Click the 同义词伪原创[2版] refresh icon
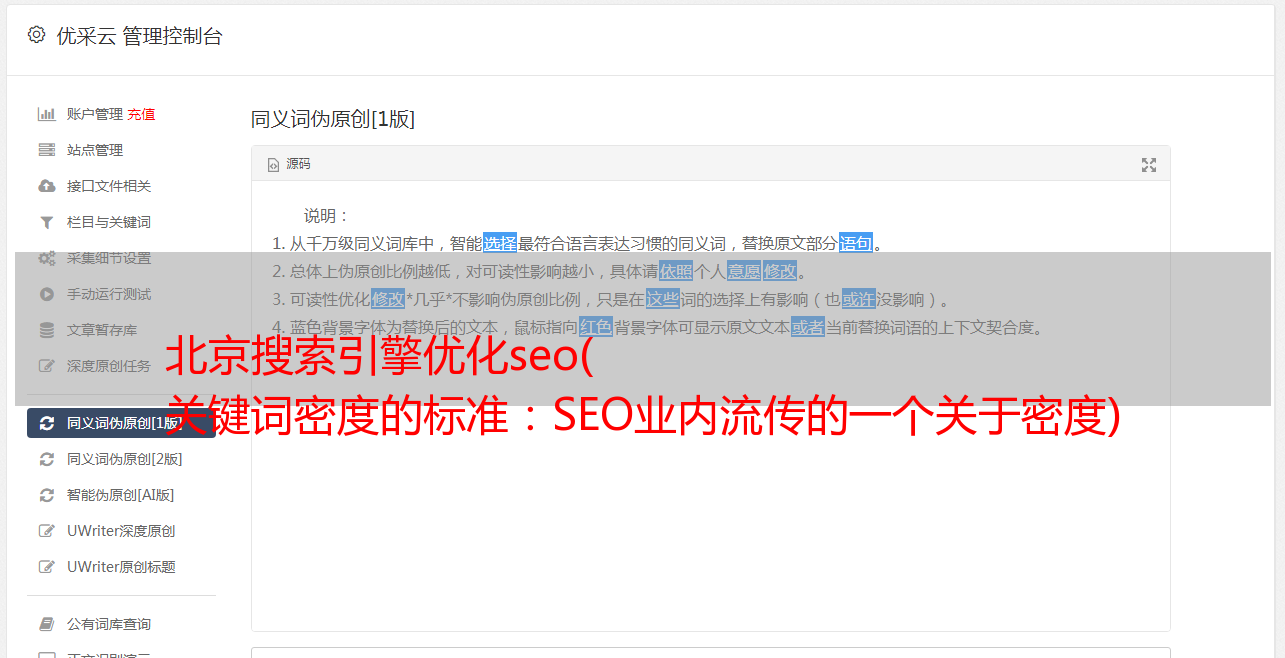 46,459
